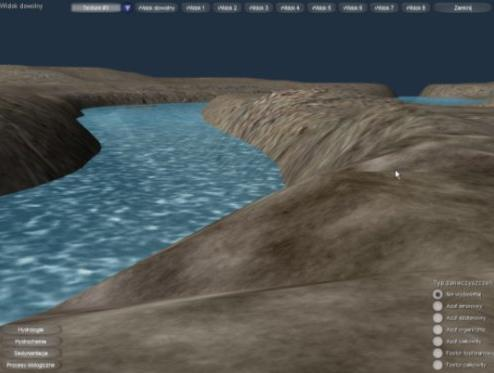Switch to 'Widok 5' camera view

[321, 8]
